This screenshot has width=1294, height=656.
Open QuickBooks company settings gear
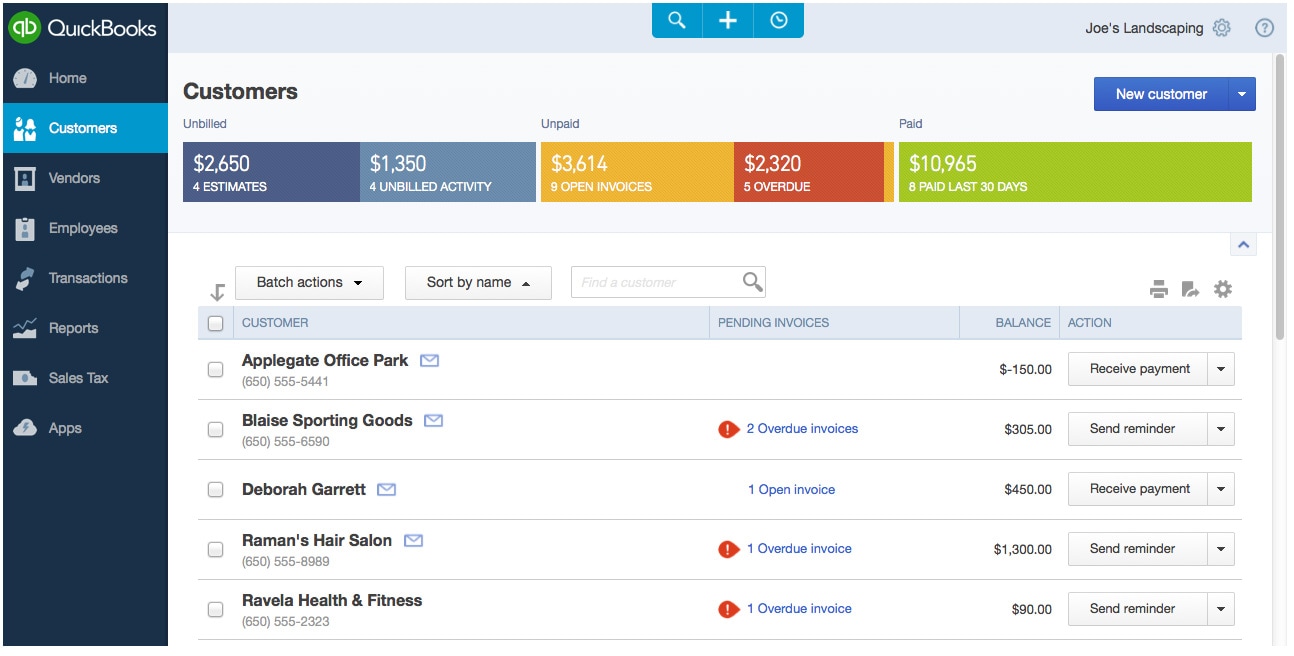click(1222, 28)
